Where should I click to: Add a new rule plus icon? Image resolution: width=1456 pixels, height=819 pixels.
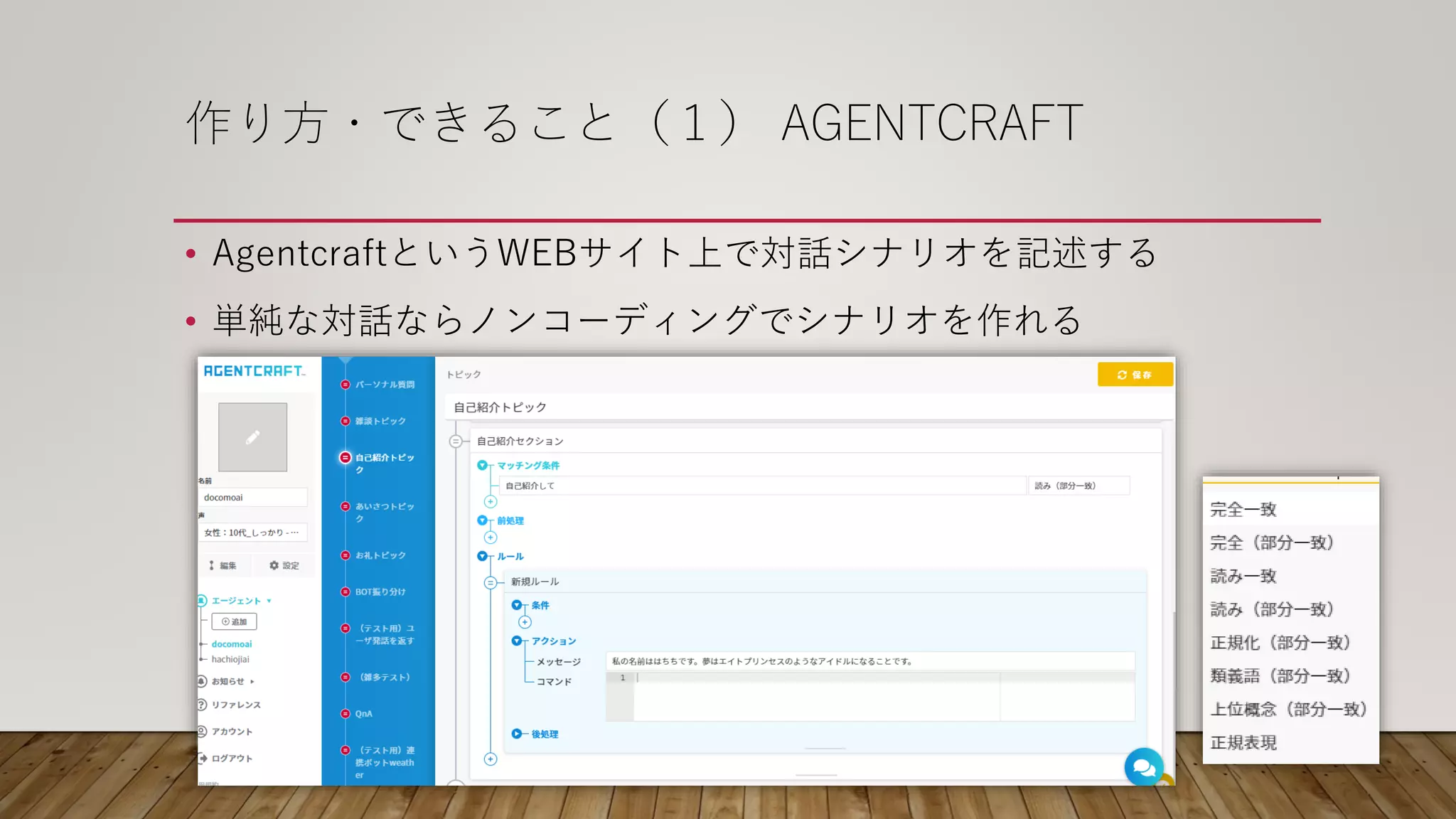(491, 759)
